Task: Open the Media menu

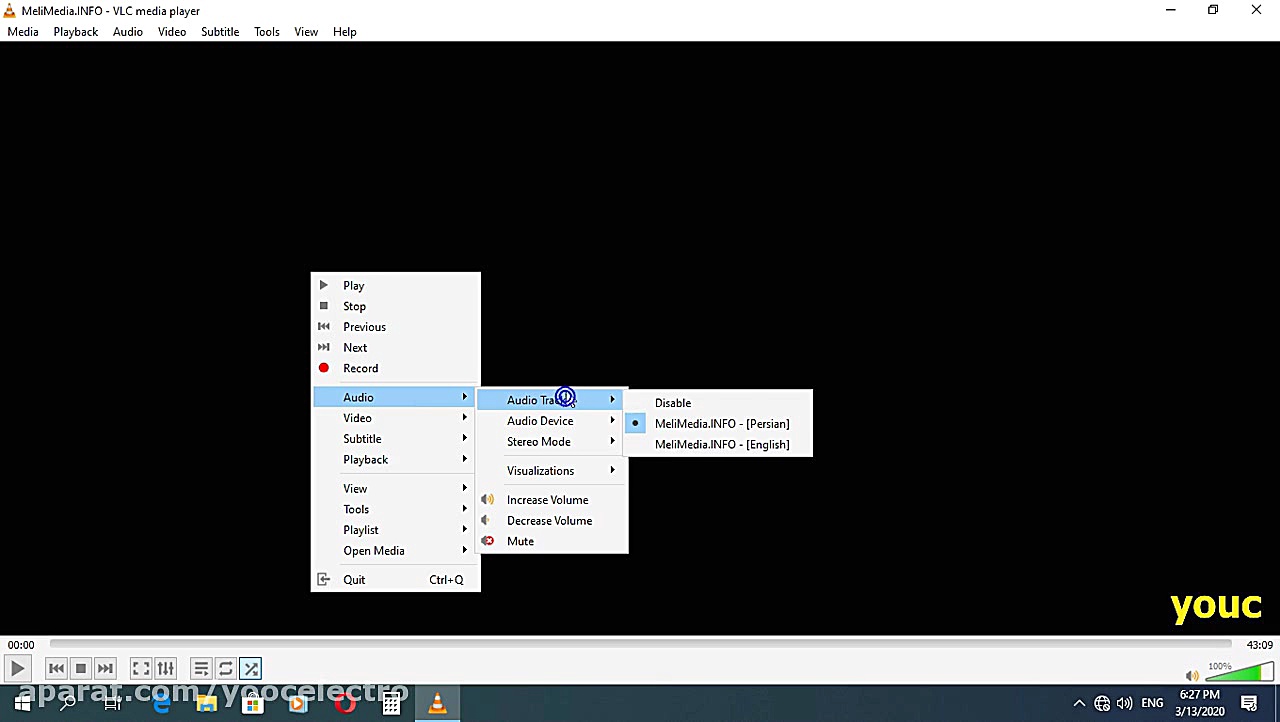Action: [x=23, y=32]
